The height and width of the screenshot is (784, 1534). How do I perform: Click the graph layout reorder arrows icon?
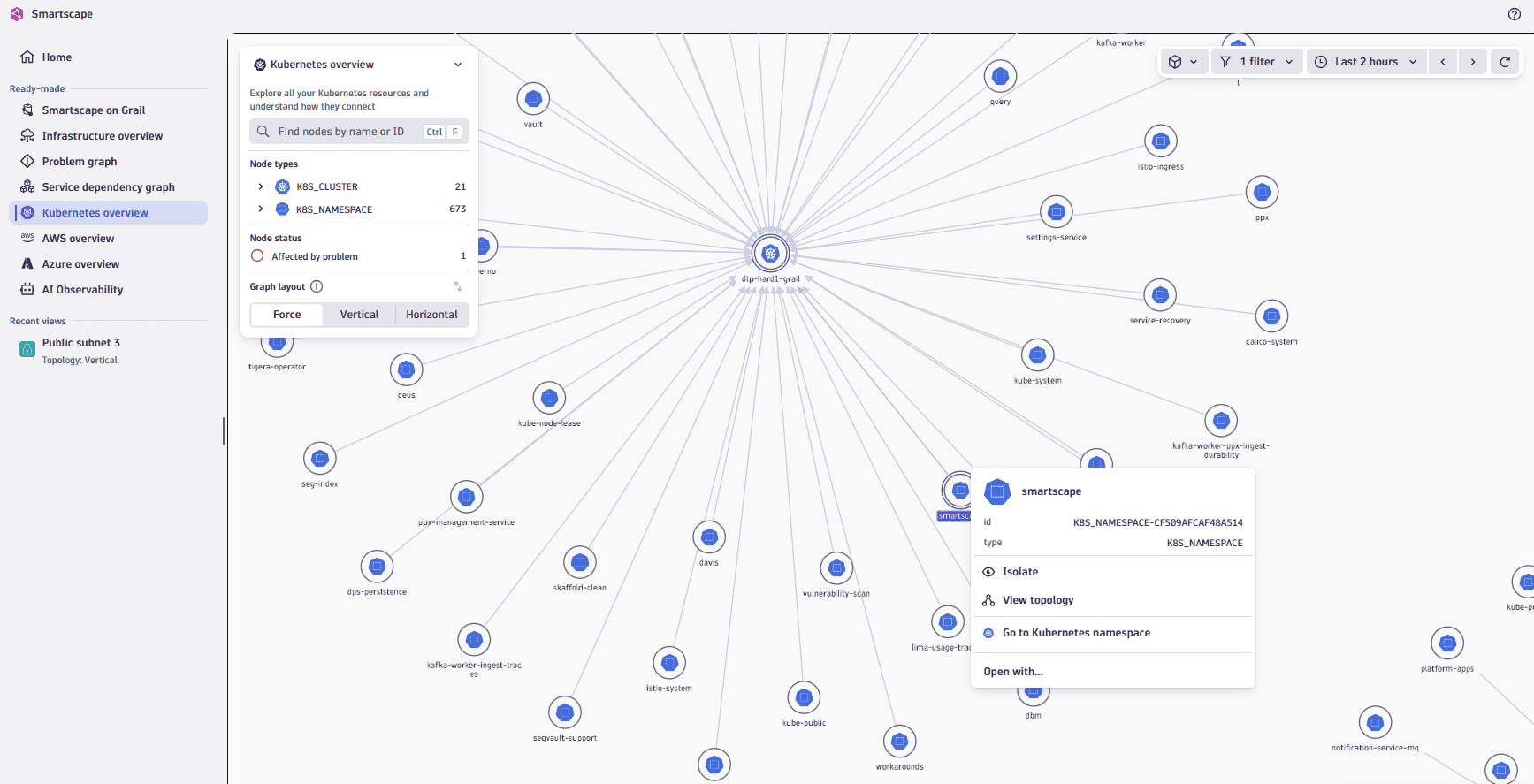tap(458, 286)
